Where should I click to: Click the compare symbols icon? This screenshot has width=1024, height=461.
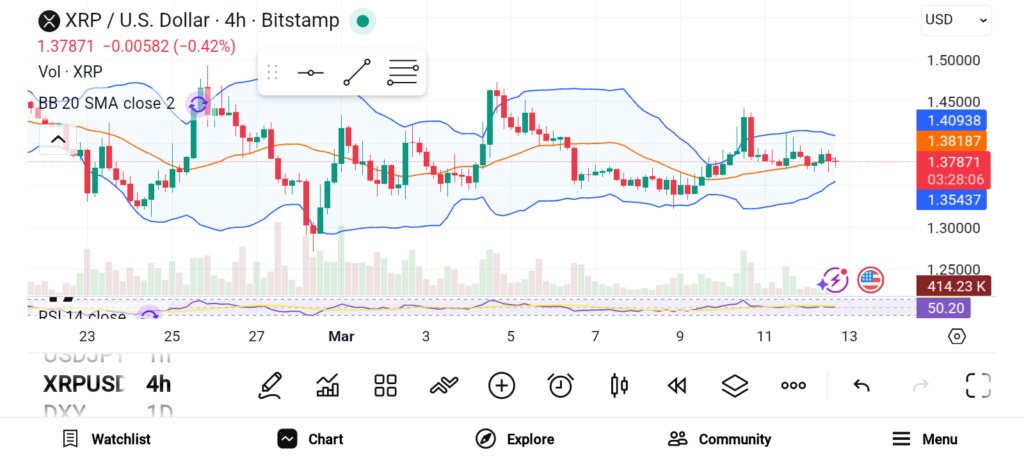coord(443,385)
